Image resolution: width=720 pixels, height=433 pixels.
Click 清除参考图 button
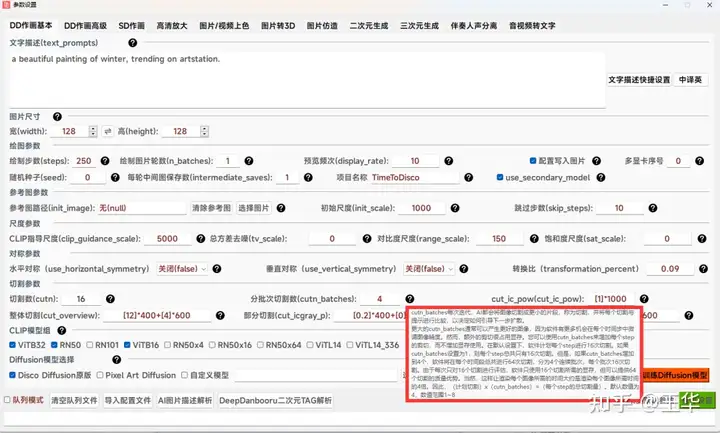212,208
